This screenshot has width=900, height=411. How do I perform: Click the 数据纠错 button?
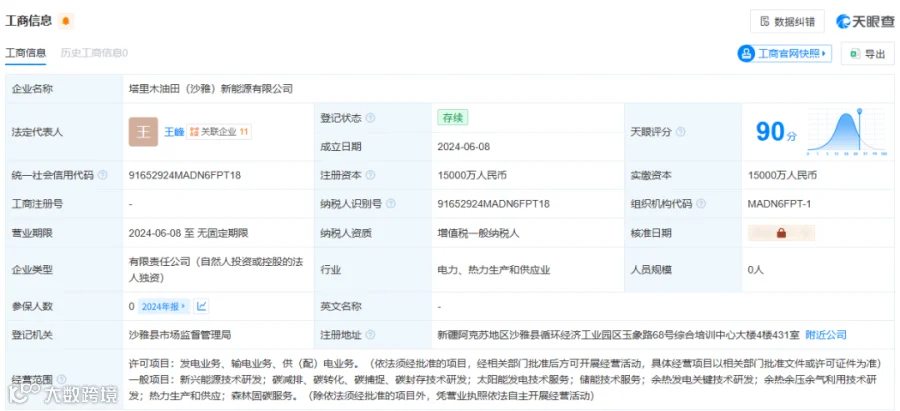[x=787, y=22]
